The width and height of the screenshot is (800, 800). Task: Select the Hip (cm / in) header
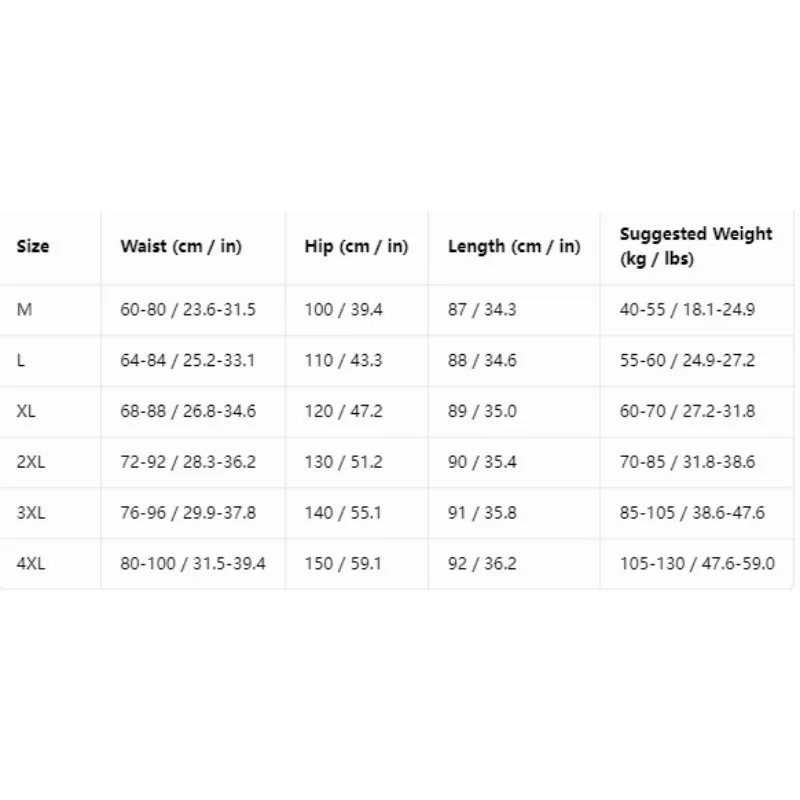[x=356, y=246]
